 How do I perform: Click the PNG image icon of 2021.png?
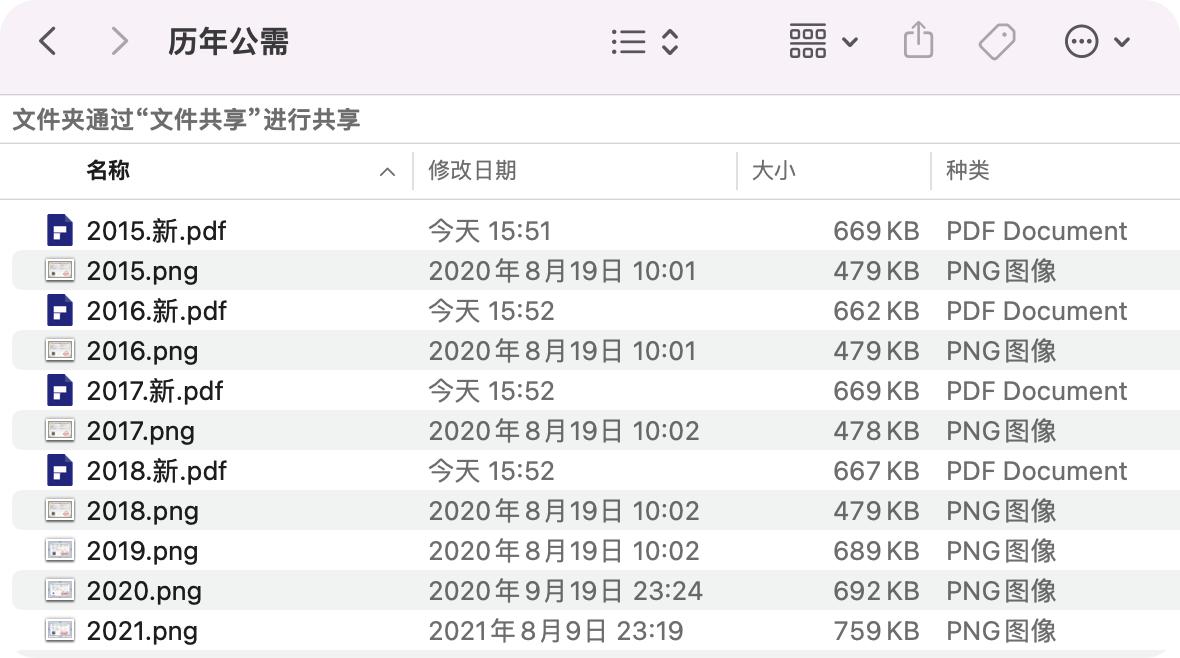(60, 630)
